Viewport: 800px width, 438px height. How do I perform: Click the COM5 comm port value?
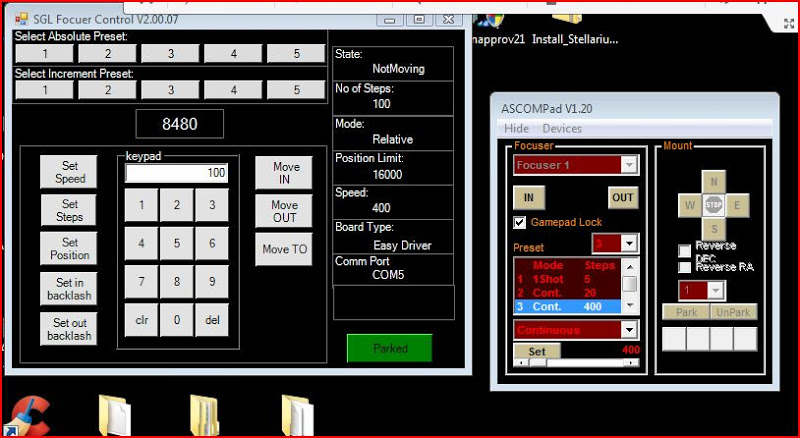[x=388, y=275]
